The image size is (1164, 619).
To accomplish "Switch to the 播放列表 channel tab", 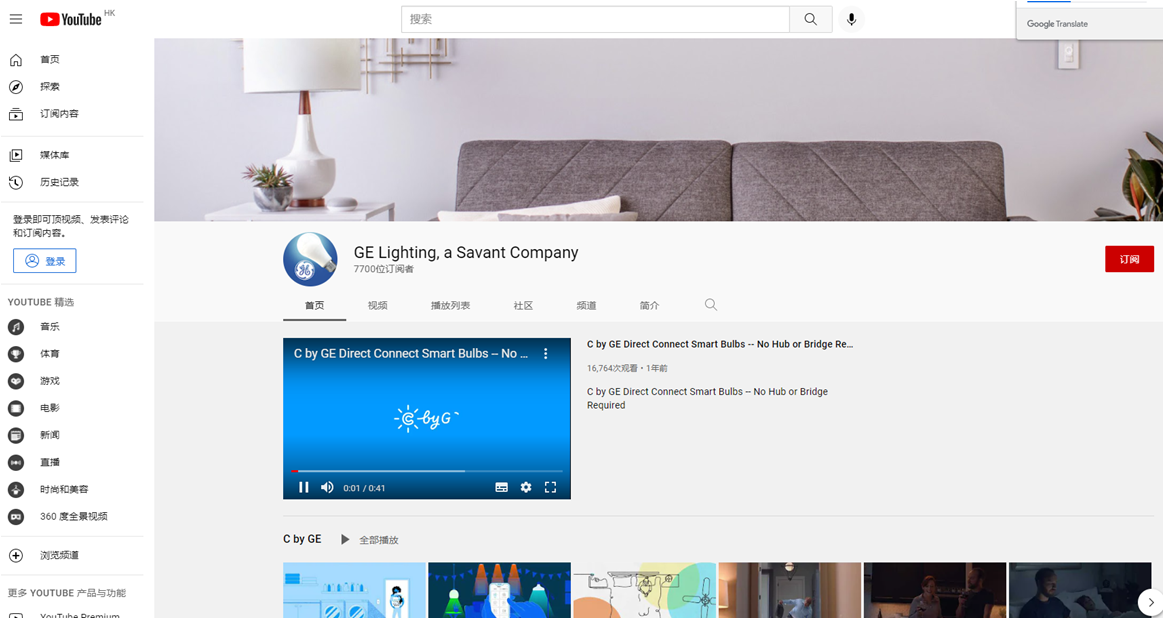I will click(x=451, y=306).
